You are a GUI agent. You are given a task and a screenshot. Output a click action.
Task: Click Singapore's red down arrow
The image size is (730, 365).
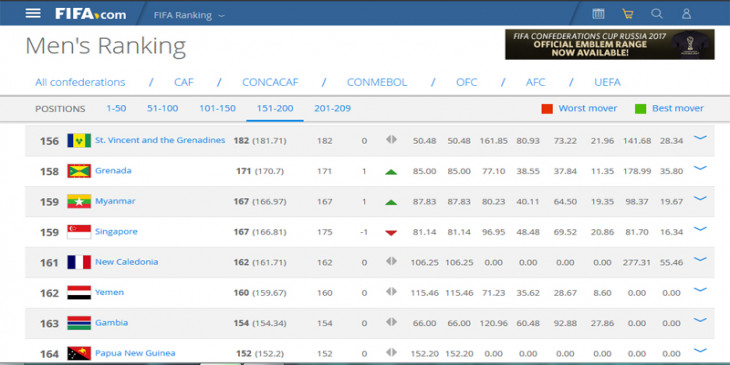[x=391, y=233]
